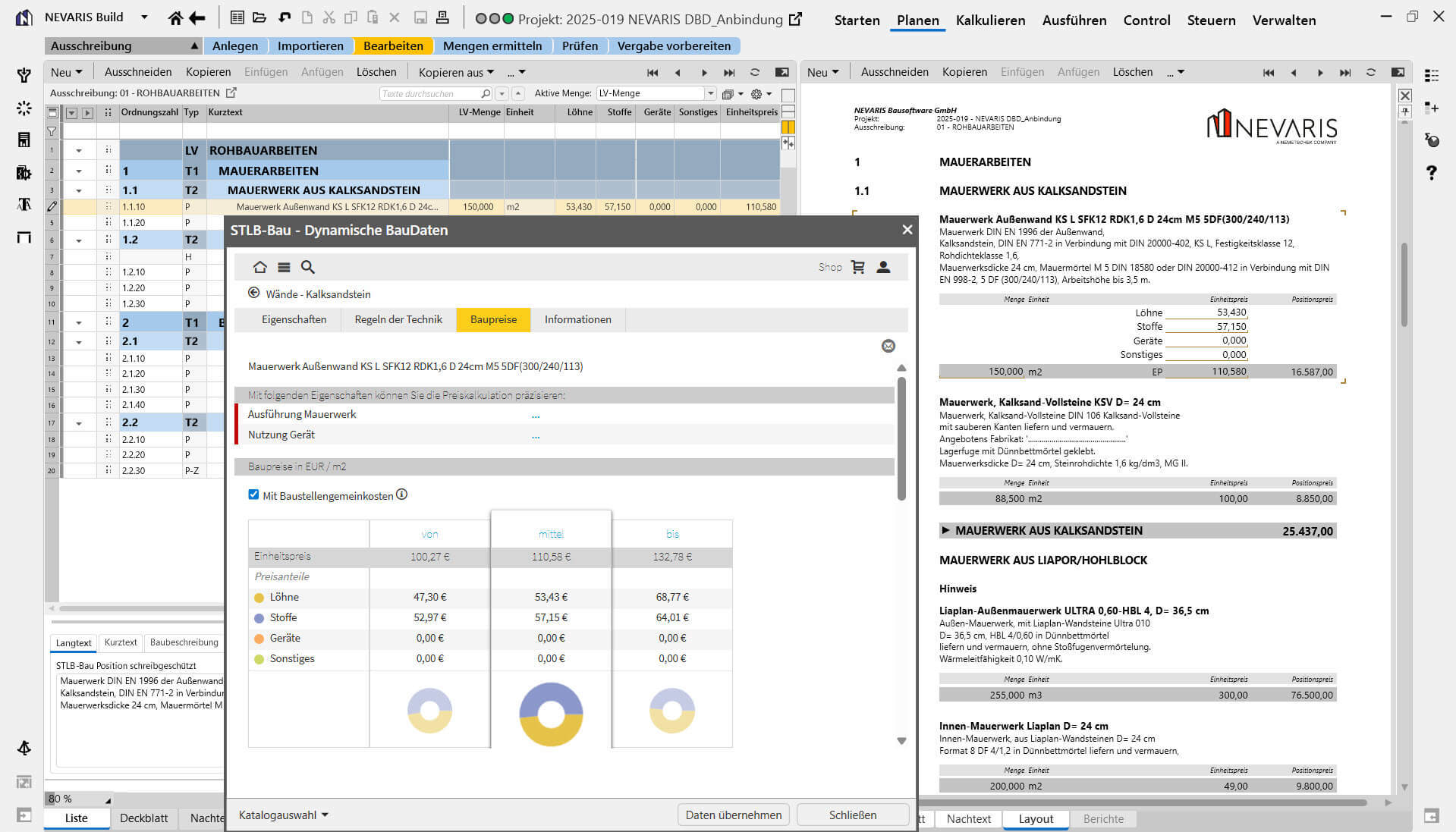Jump to last record in left toolbar
Image resolution: width=1456 pixels, height=832 pixels.
(729, 72)
